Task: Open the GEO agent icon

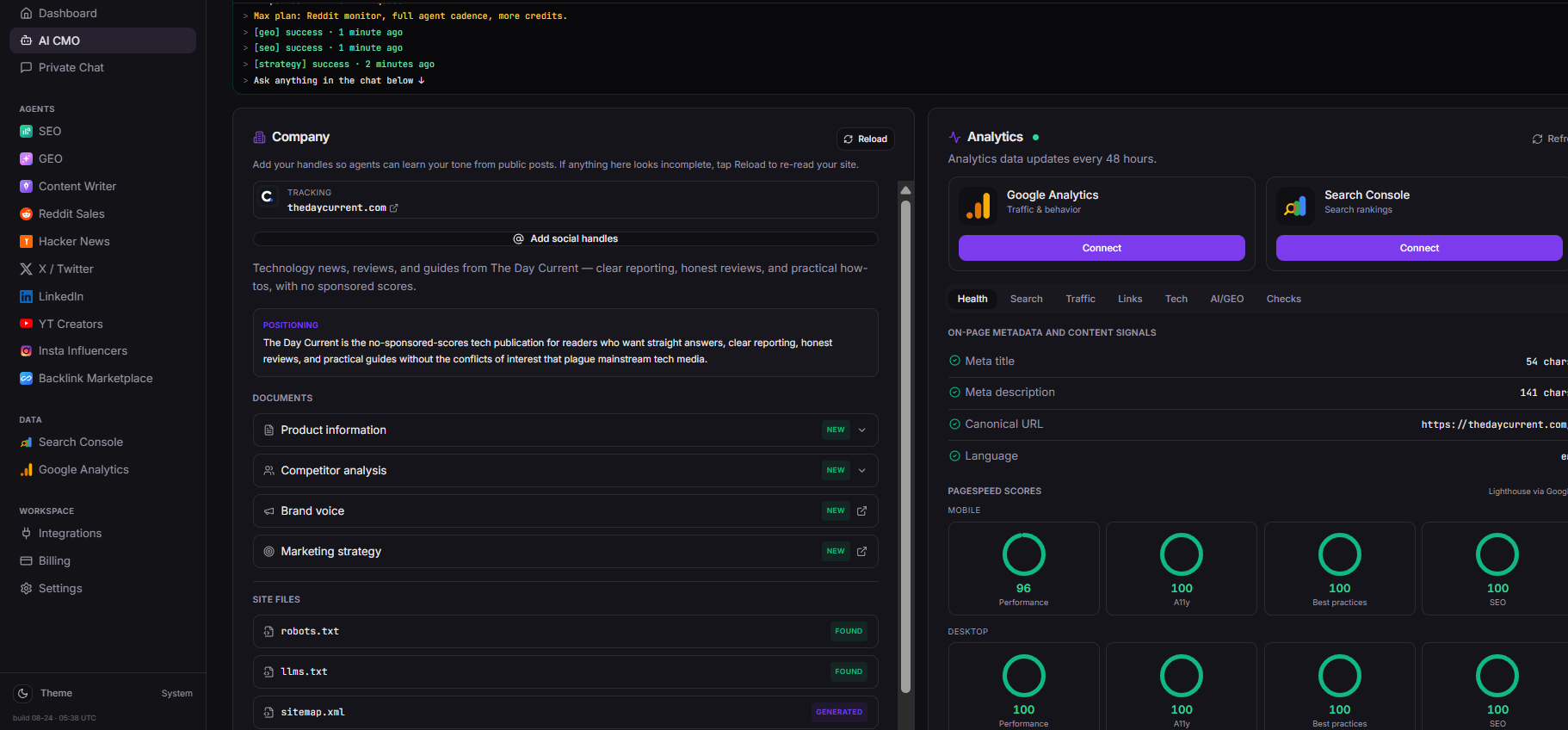Action: pos(26,158)
